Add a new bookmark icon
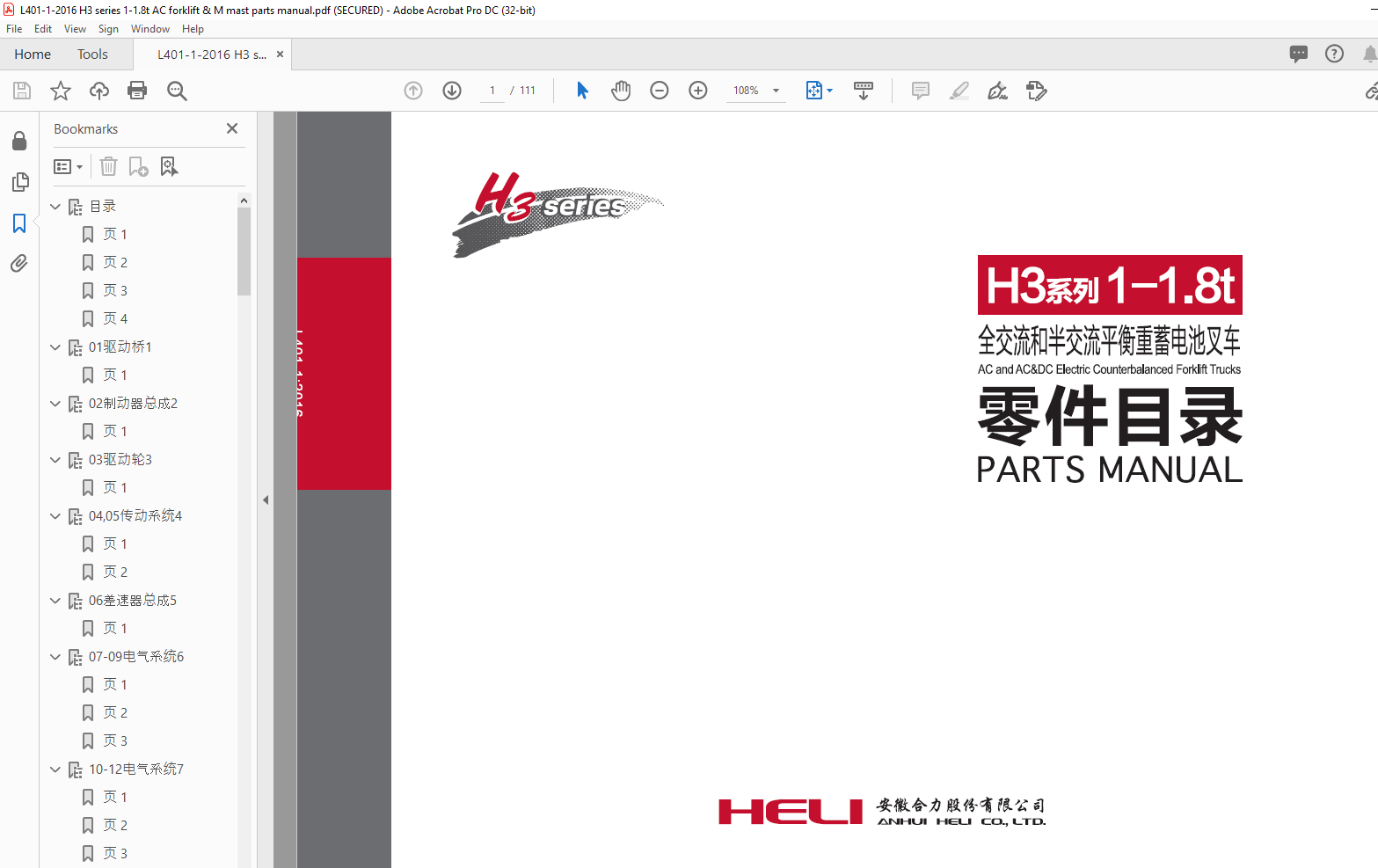This screenshot has height=868, width=1378. click(x=139, y=166)
